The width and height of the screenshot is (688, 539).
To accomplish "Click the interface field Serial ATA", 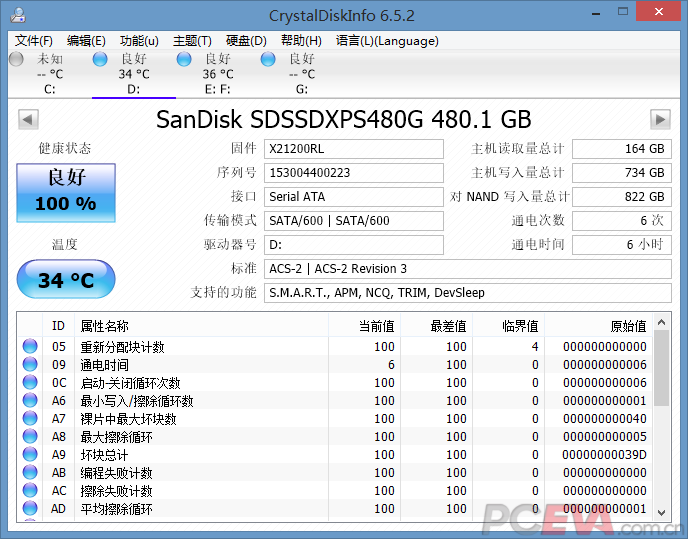I will coord(354,197).
